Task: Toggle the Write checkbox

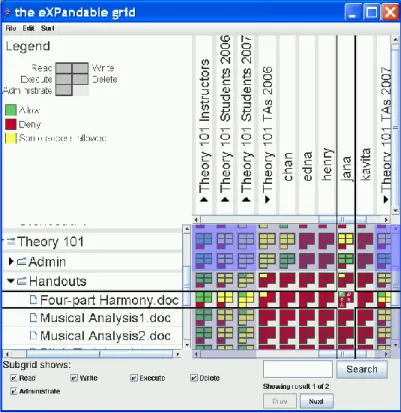Action: pos(74,378)
